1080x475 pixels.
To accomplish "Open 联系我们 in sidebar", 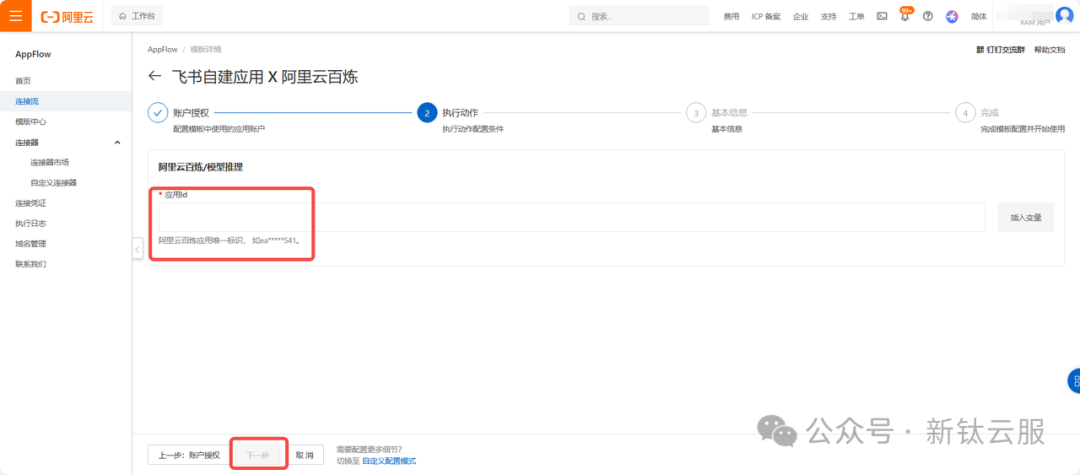I will pyautogui.click(x=30, y=264).
